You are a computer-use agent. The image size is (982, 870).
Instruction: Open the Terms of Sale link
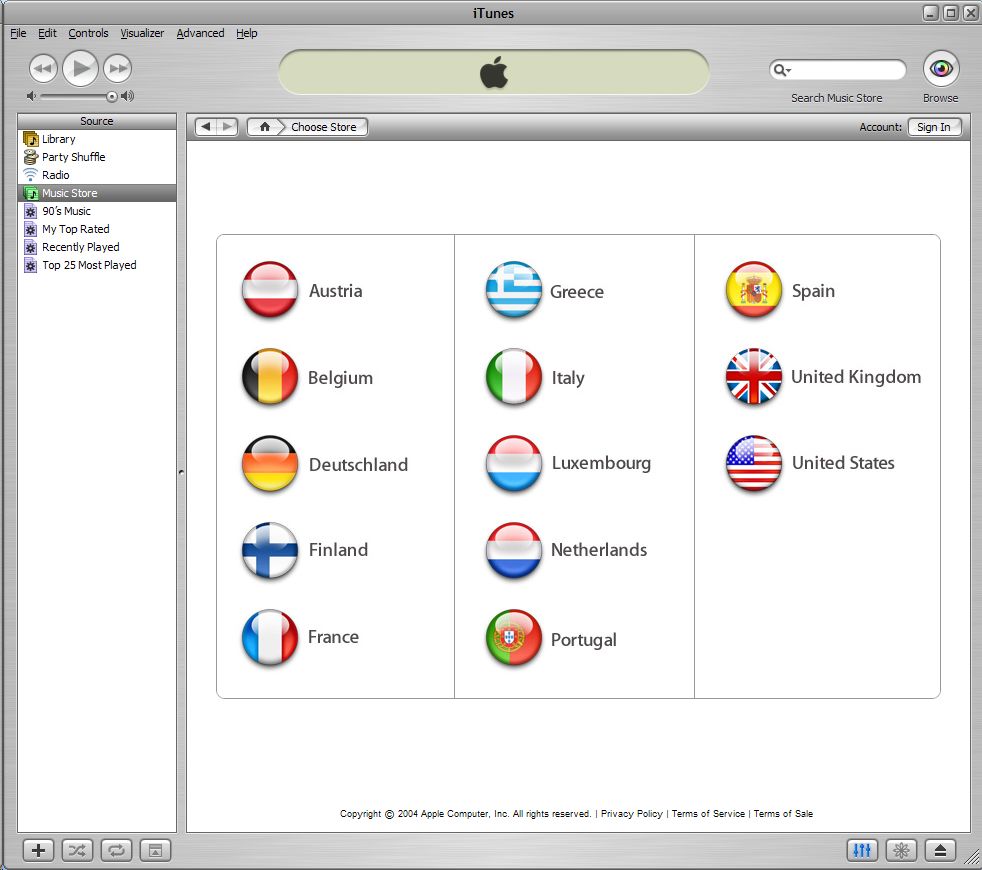[x=783, y=814]
